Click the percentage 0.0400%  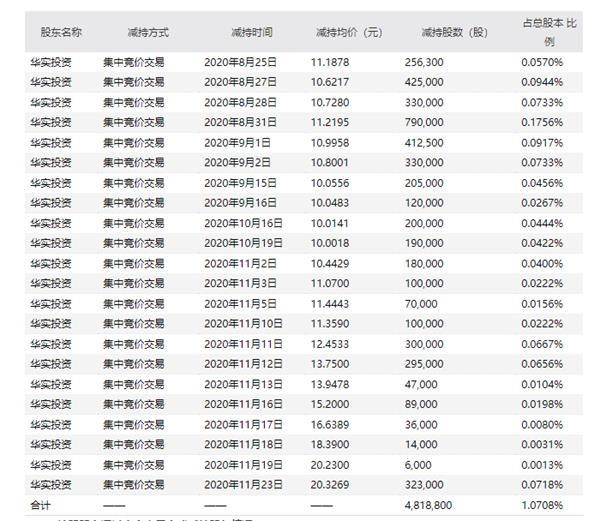(x=542, y=264)
